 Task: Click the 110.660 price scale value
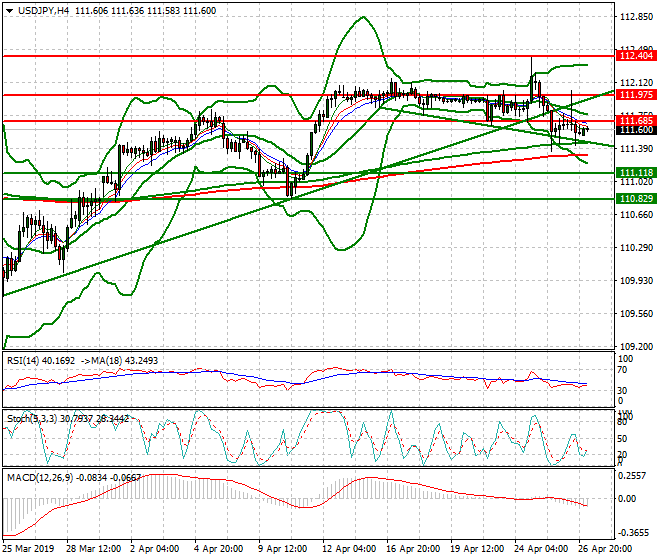tap(637, 215)
